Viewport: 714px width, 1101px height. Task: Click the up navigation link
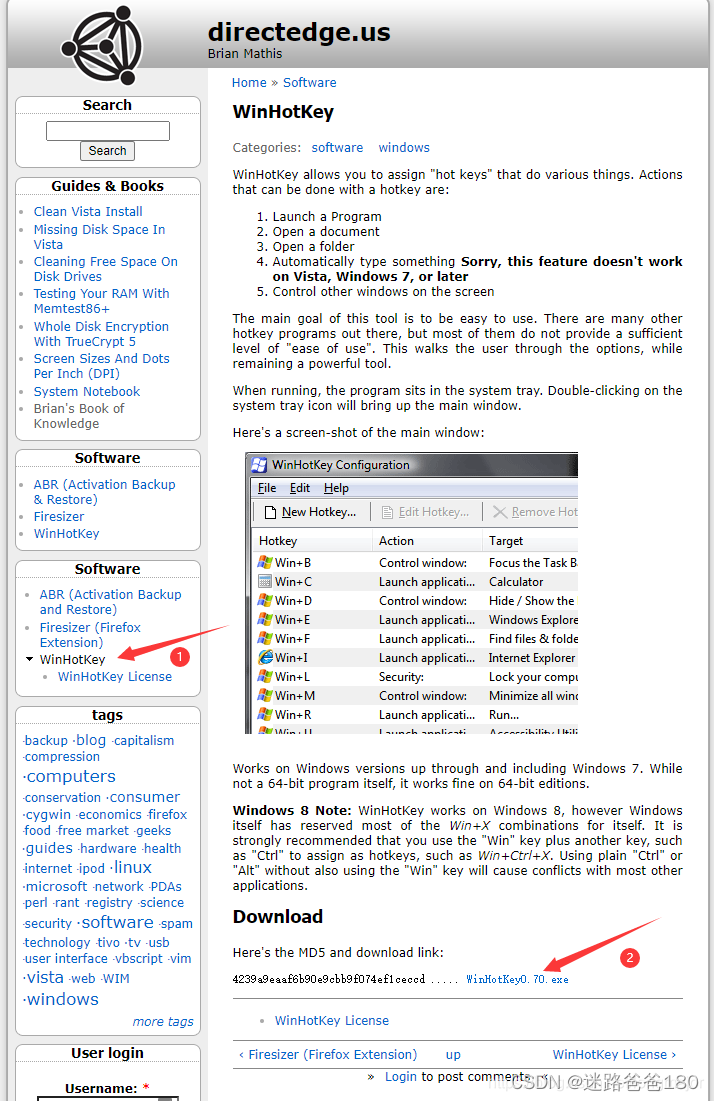click(453, 1055)
